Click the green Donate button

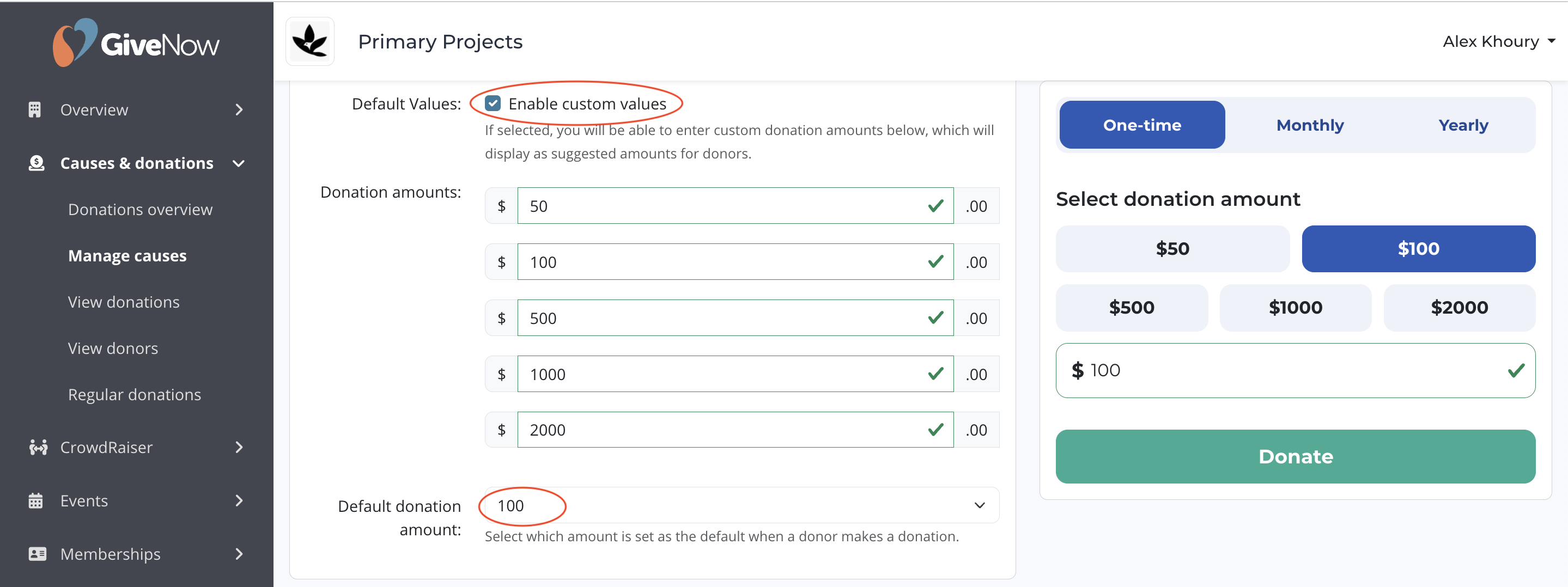[1295, 457]
